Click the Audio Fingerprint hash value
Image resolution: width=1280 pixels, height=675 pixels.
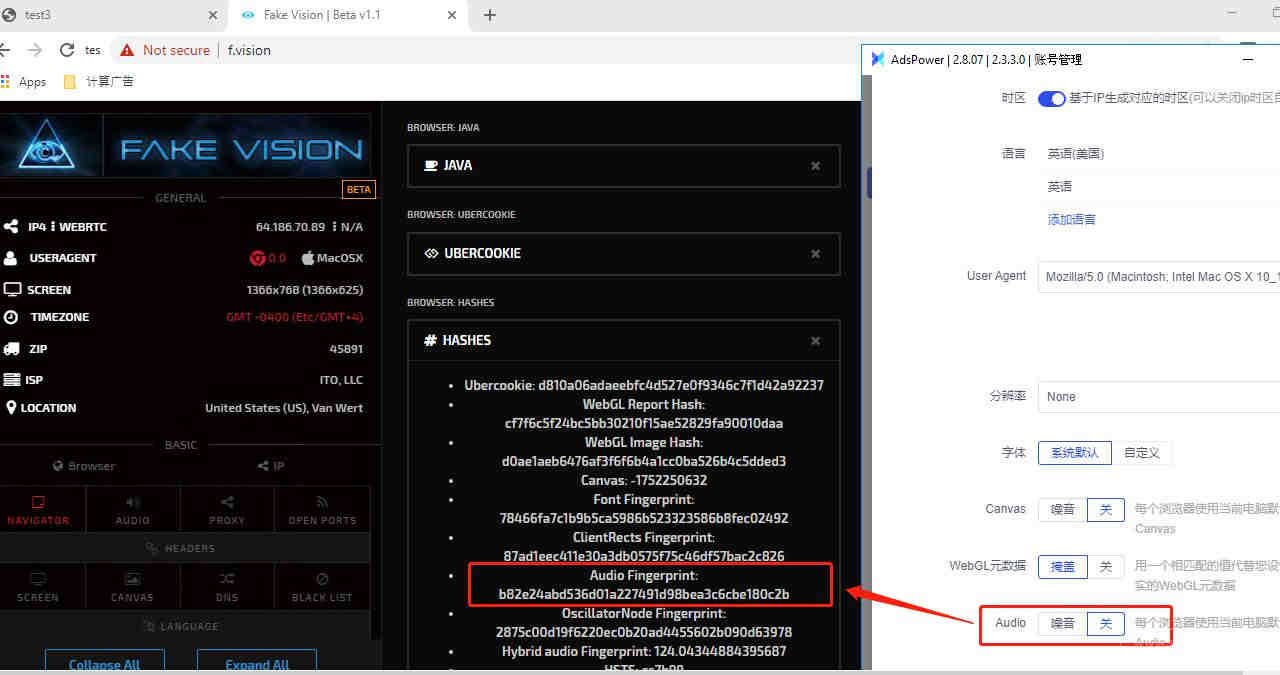pos(644,595)
